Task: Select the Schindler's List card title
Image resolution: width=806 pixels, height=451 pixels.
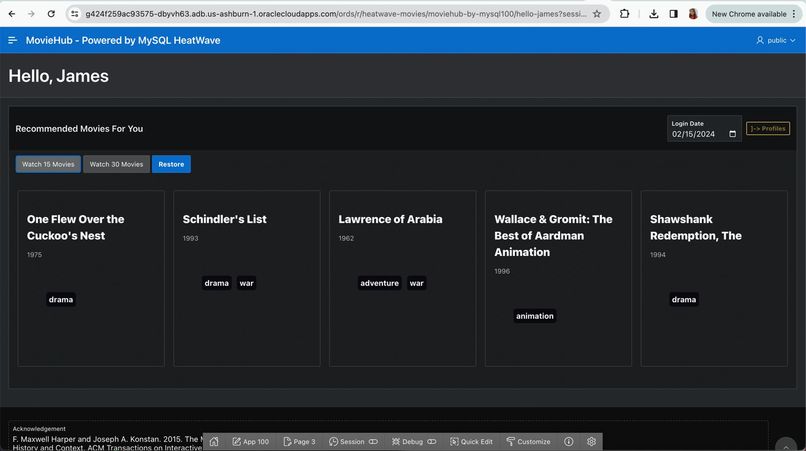Action: pyautogui.click(x=225, y=219)
